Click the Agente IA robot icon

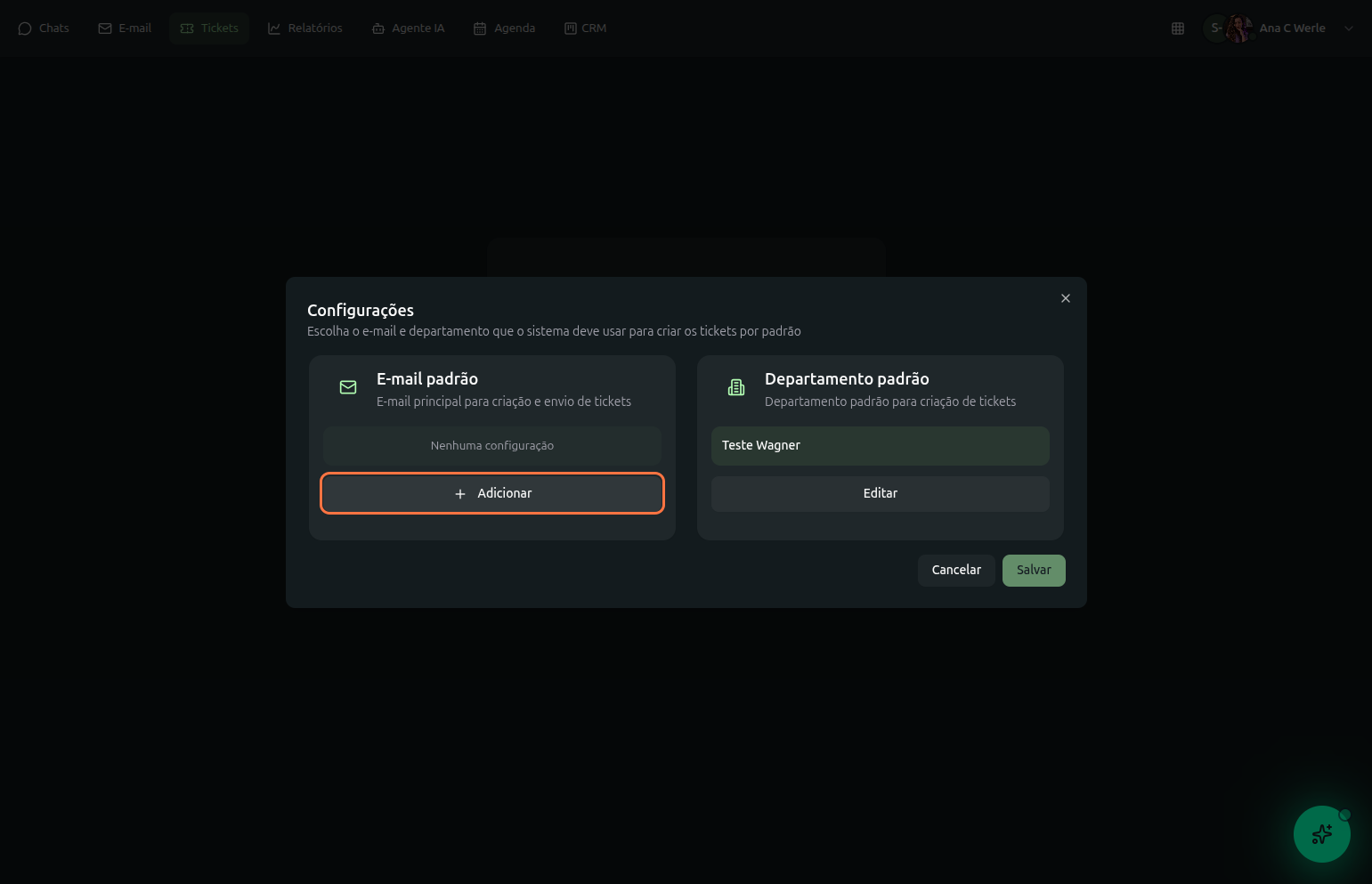click(x=378, y=28)
